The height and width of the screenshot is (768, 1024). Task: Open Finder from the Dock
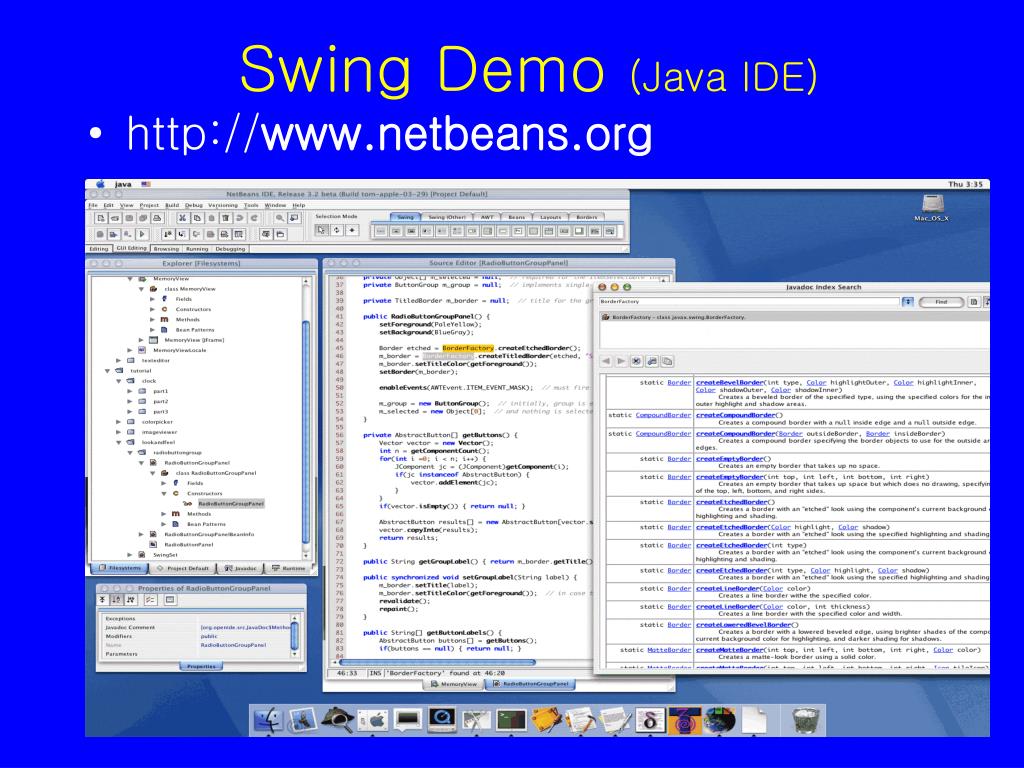tap(268, 720)
